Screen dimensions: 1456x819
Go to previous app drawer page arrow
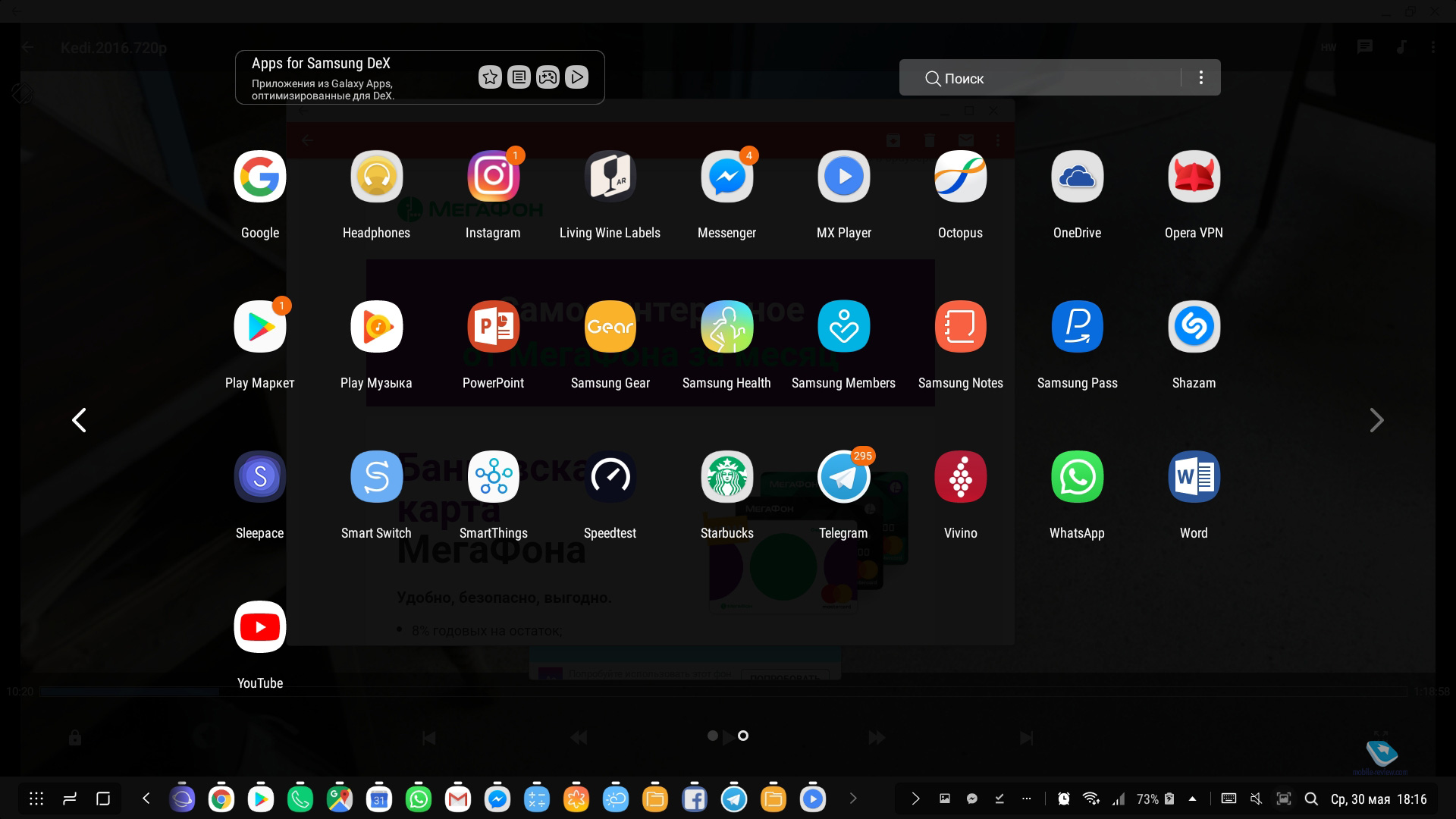(79, 420)
